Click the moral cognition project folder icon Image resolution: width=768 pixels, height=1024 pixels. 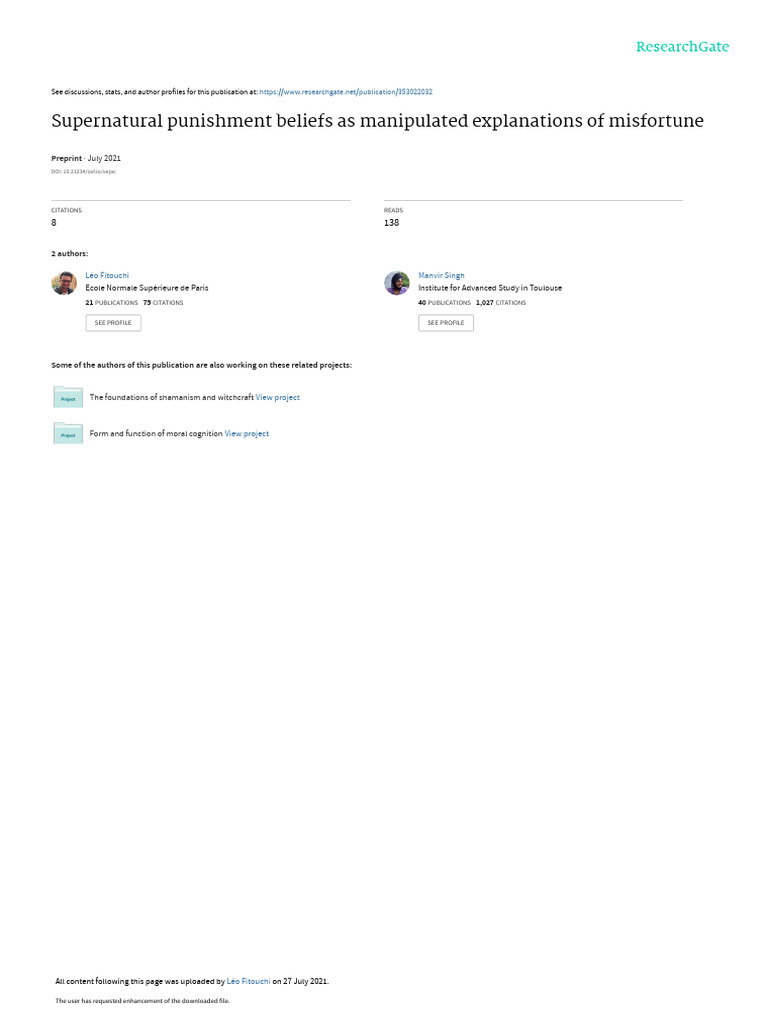68,433
